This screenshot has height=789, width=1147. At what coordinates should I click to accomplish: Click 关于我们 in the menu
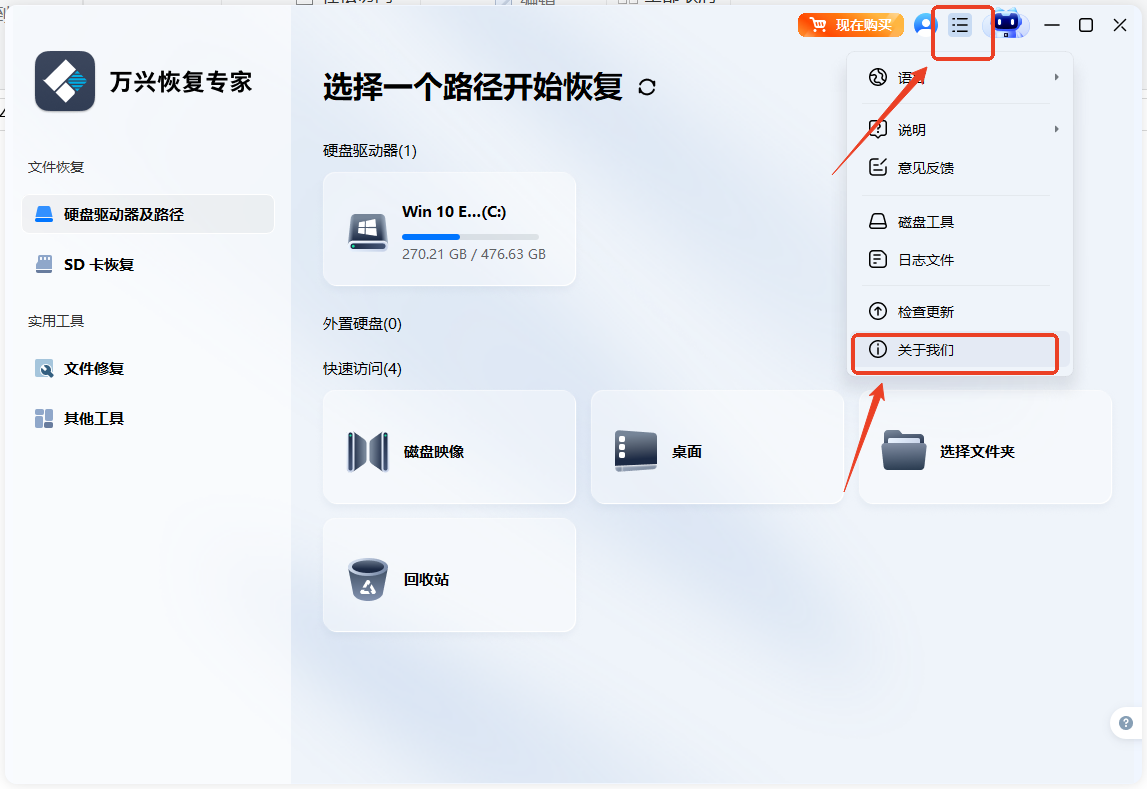[959, 350]
